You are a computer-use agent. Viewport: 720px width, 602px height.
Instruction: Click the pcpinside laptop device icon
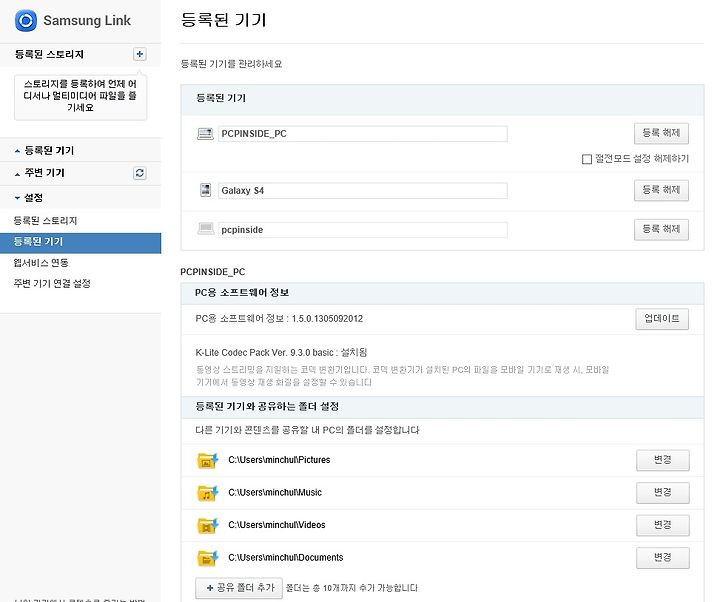205,229
